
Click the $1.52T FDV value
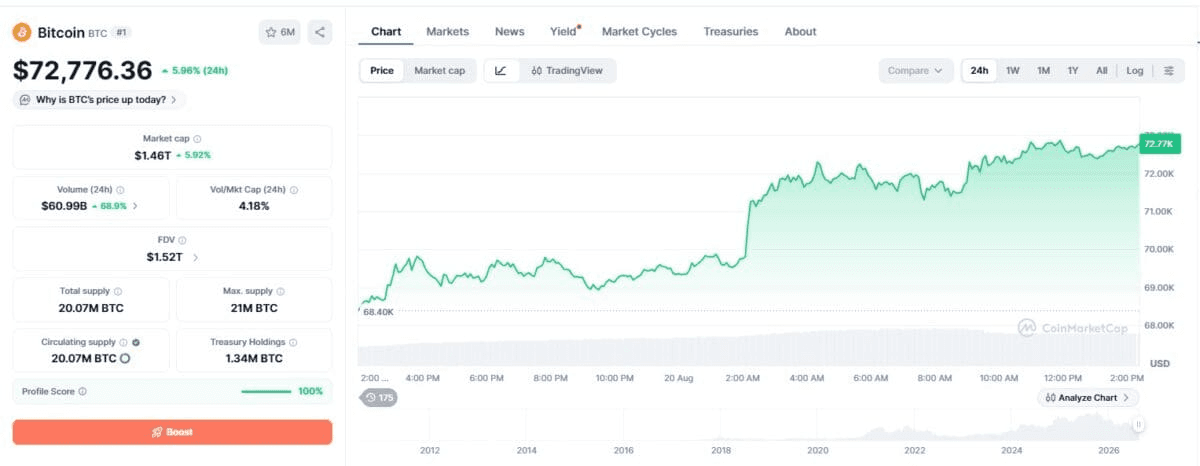[x=164, y=257]
